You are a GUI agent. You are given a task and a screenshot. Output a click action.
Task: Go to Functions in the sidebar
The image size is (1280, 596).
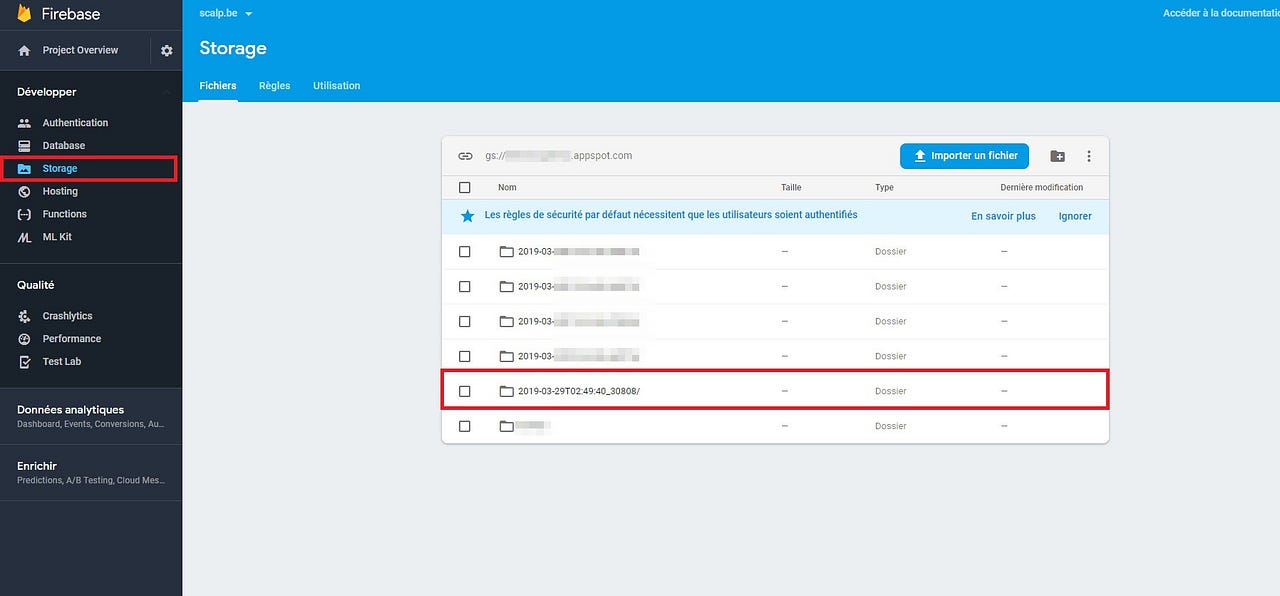click(x=66, y=214)
